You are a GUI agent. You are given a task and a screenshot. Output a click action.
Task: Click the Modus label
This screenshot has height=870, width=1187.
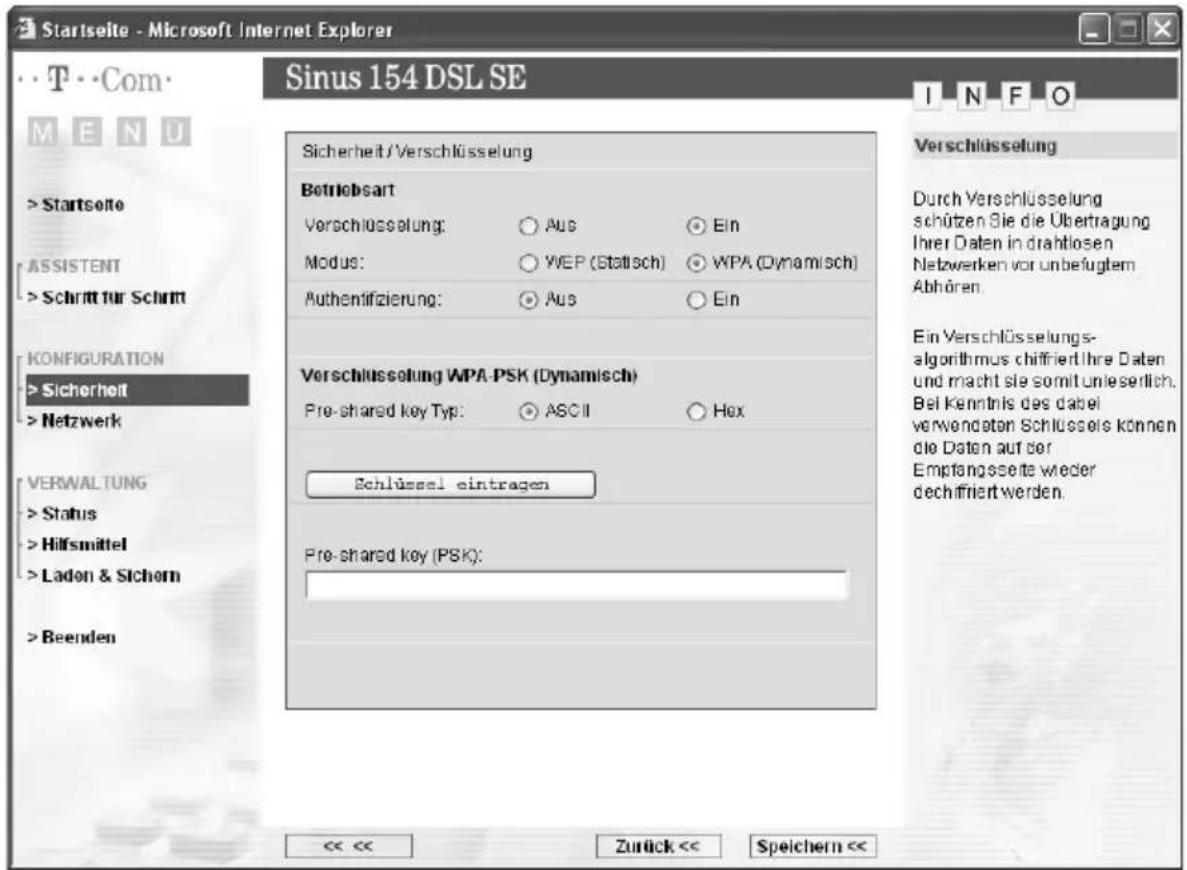click(334, 263)
